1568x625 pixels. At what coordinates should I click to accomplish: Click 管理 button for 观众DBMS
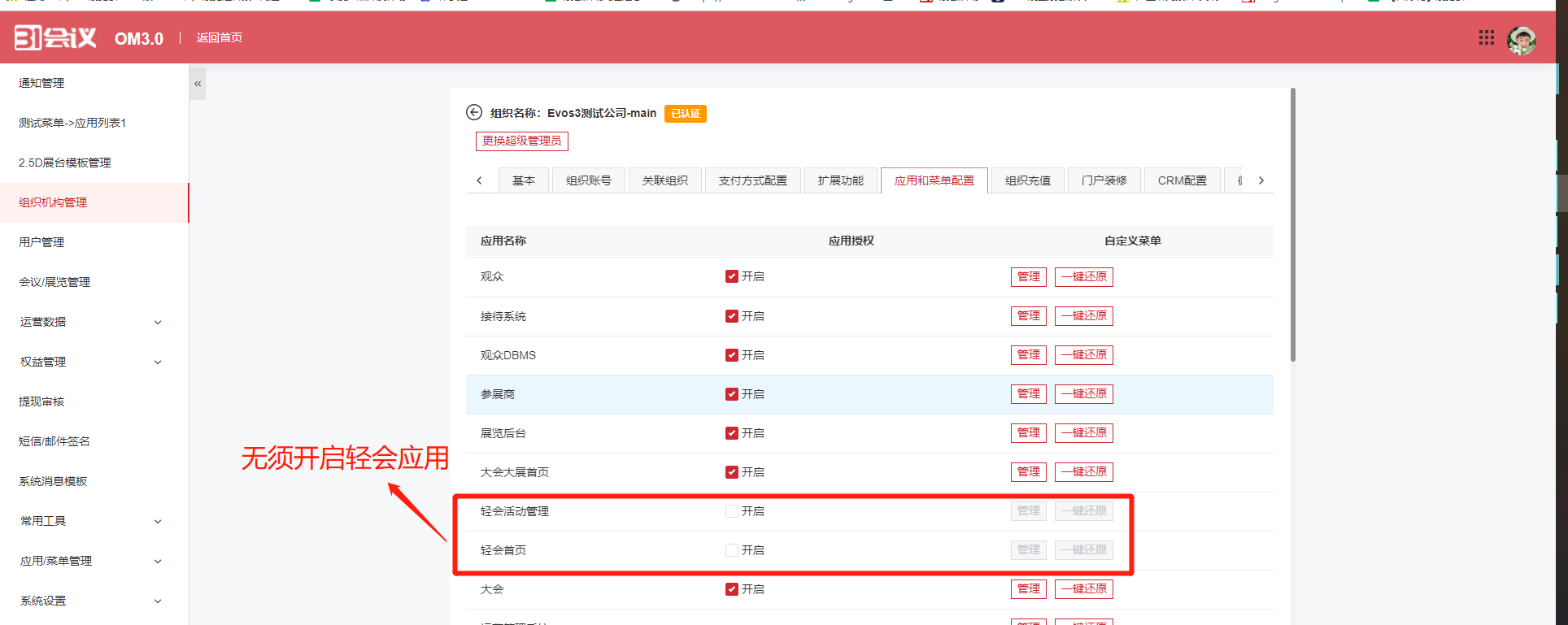tap(1029, 354)
